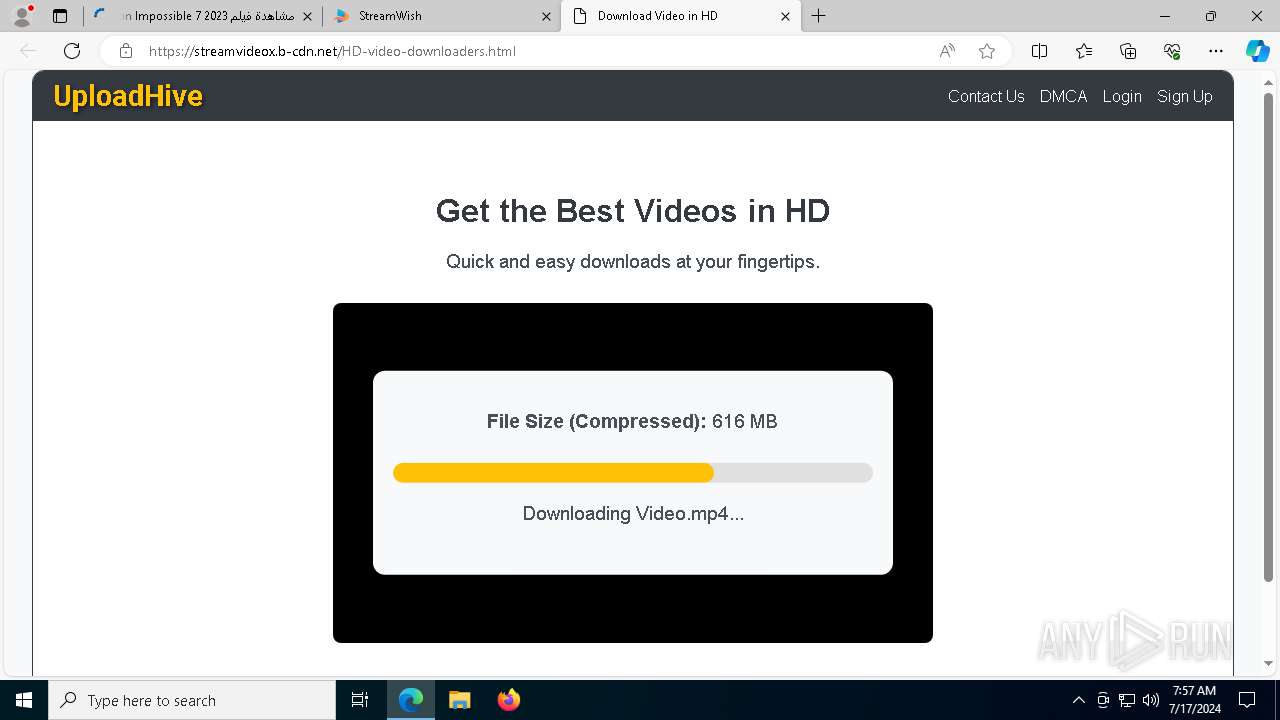Open Task View on taskbar
This screenshot has width=1280, height=720.
(360, 700)
